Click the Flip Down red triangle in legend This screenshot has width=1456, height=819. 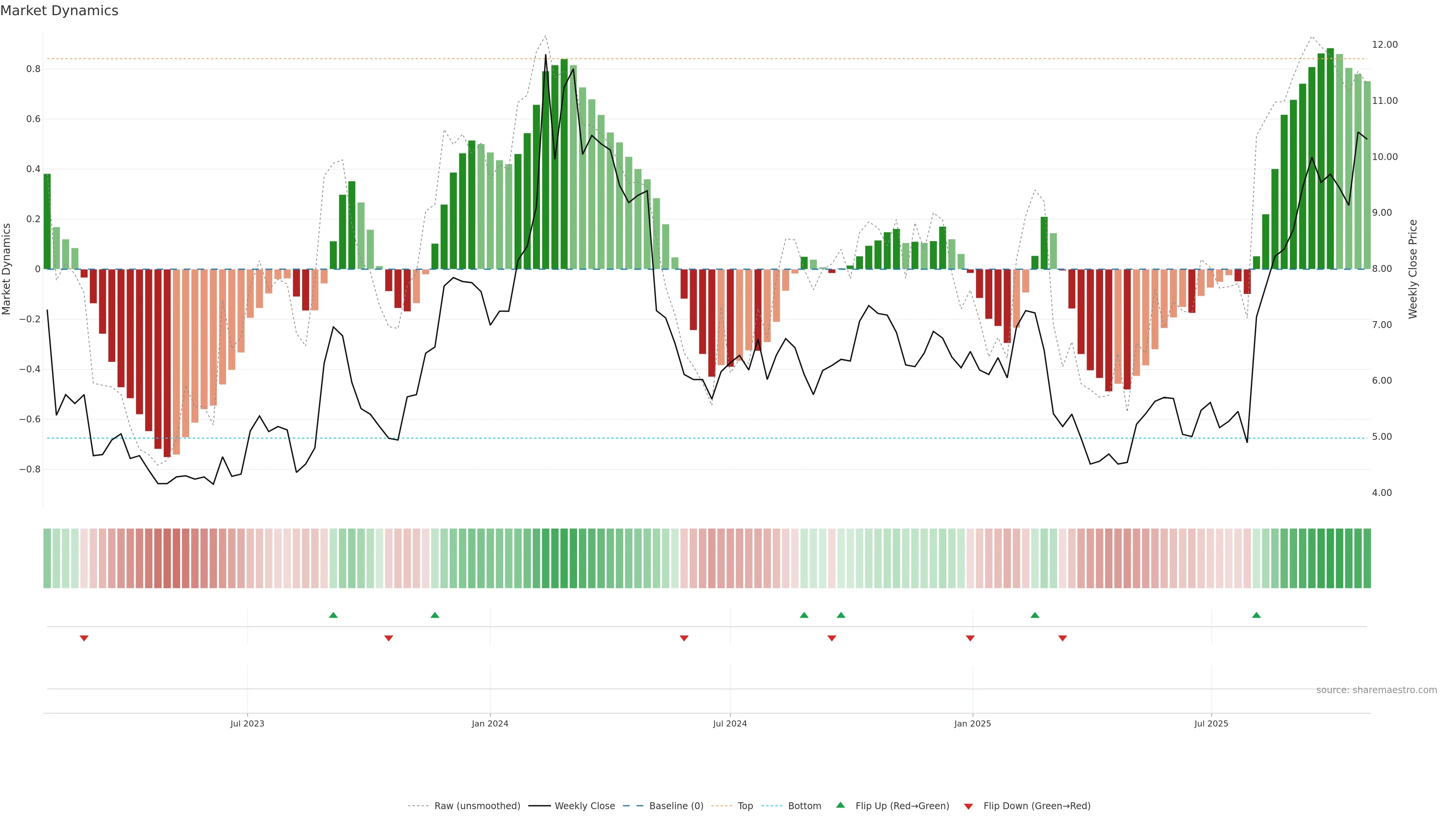point(968,806)
